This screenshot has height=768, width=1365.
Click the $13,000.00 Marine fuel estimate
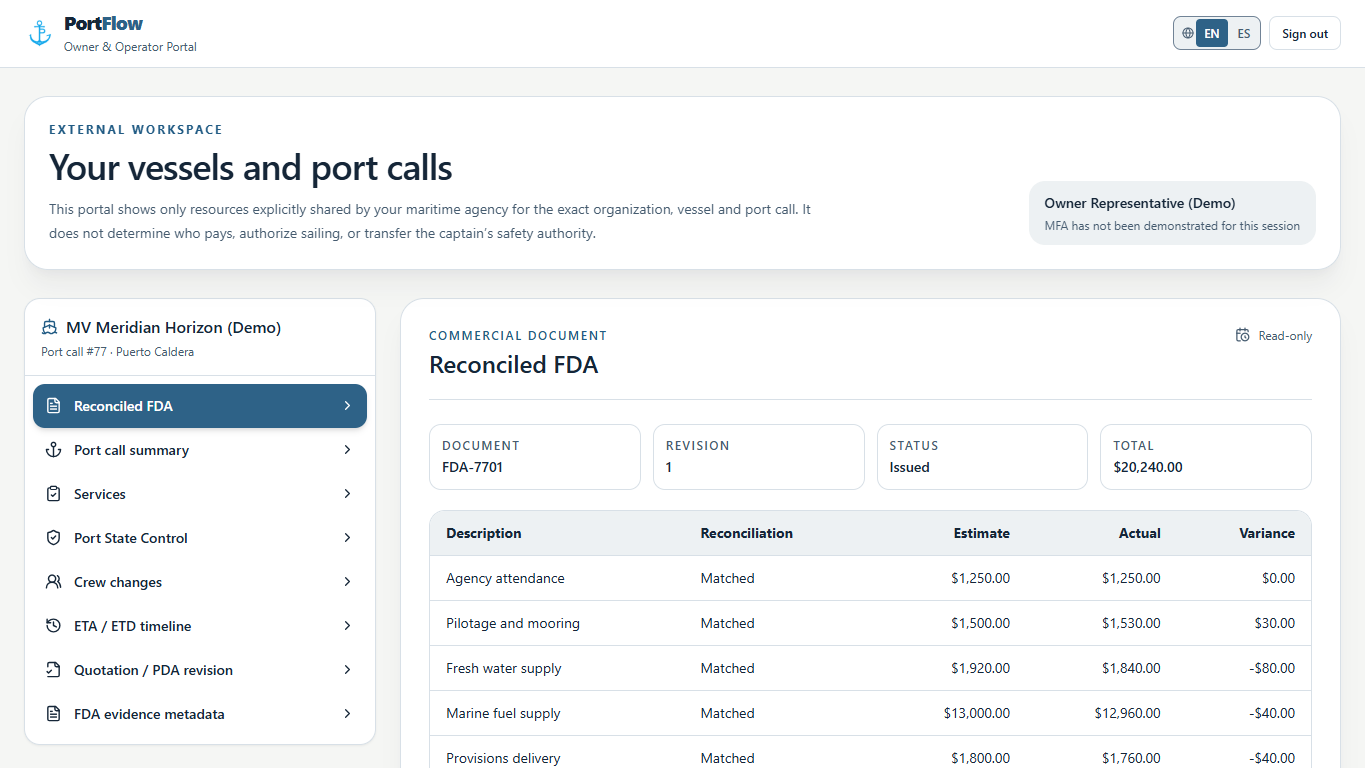coord(977,713)
